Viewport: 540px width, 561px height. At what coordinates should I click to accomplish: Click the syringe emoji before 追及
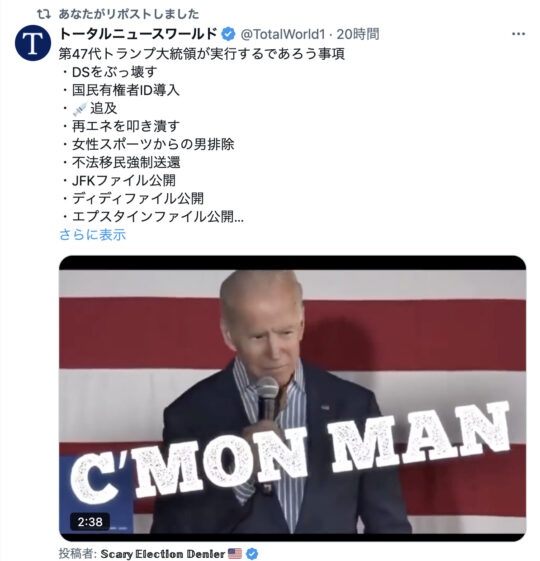79,109
